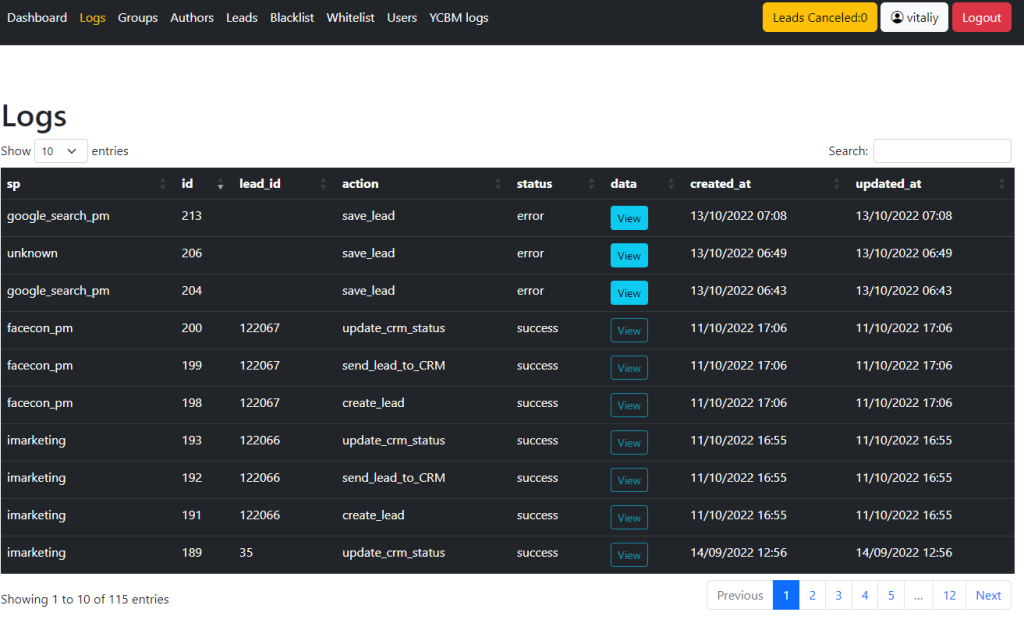1024x630 pixels.
Task: Click the Logout button
Action: (x=981, y=18)
